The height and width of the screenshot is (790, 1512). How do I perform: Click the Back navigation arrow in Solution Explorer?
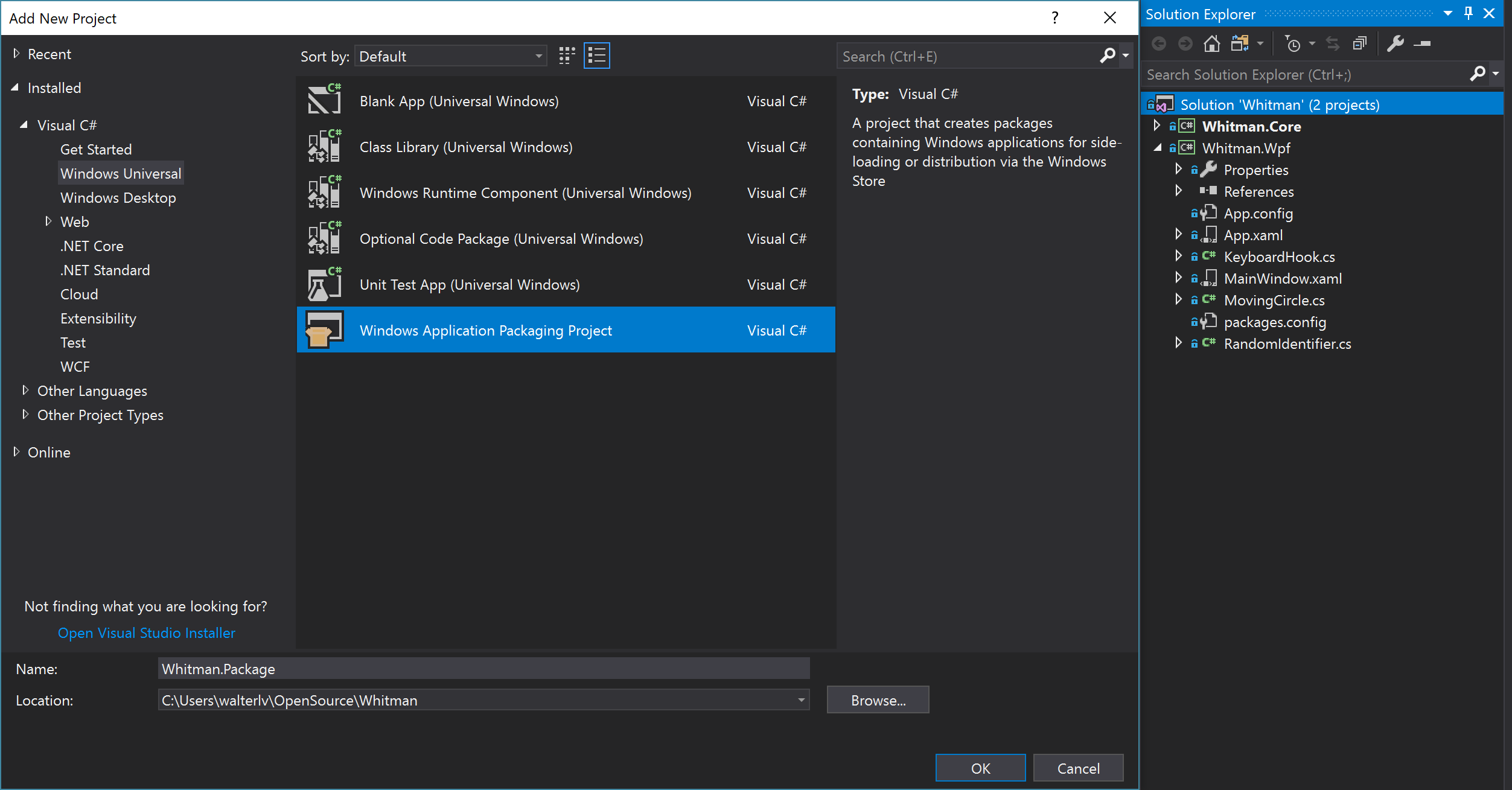1160,43
